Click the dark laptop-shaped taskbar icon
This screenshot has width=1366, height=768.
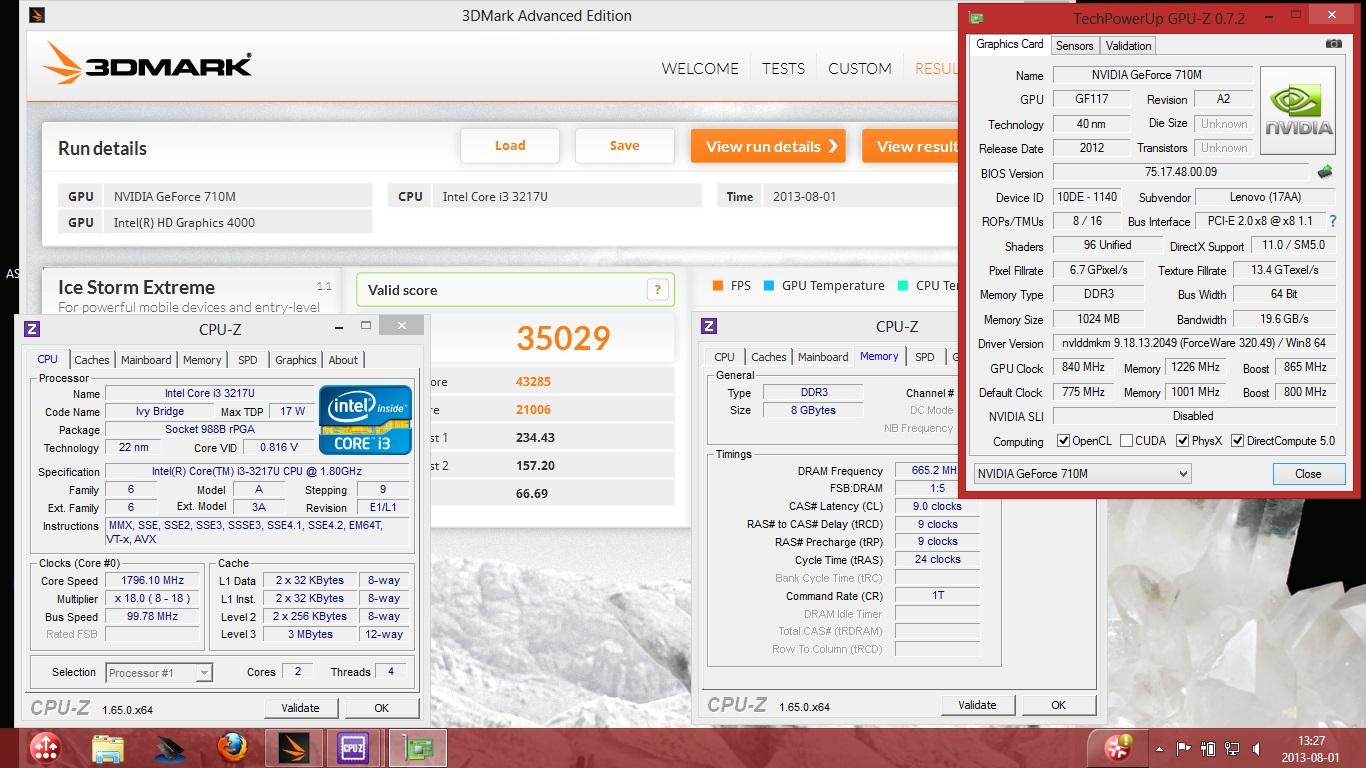click(170, 748)
